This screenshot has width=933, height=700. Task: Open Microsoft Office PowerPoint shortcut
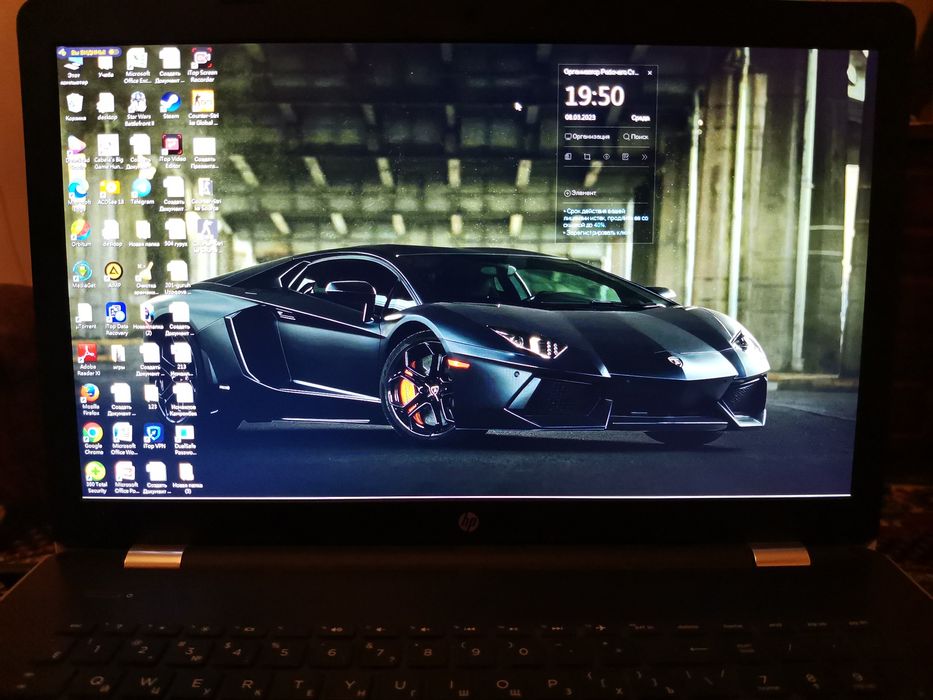(x=126, y=478)
